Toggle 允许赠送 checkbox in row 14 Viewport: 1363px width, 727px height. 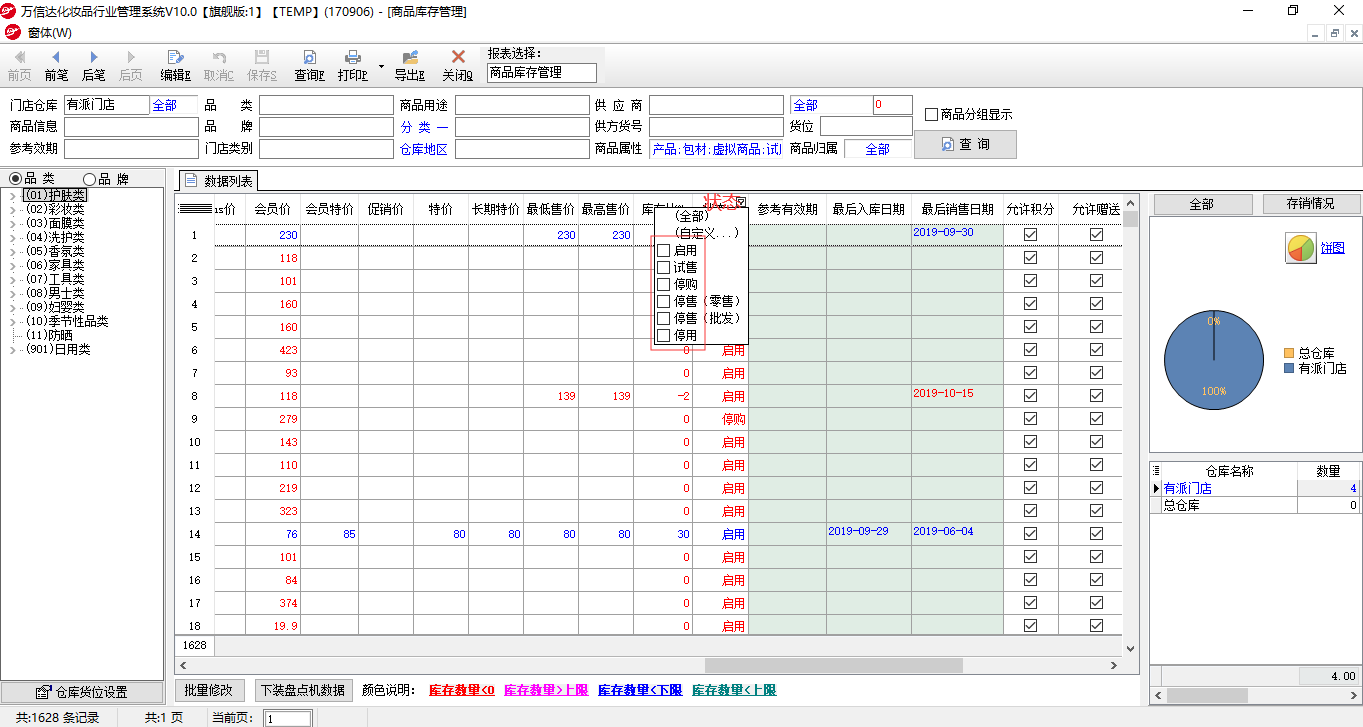click(x=1096, y=534)
